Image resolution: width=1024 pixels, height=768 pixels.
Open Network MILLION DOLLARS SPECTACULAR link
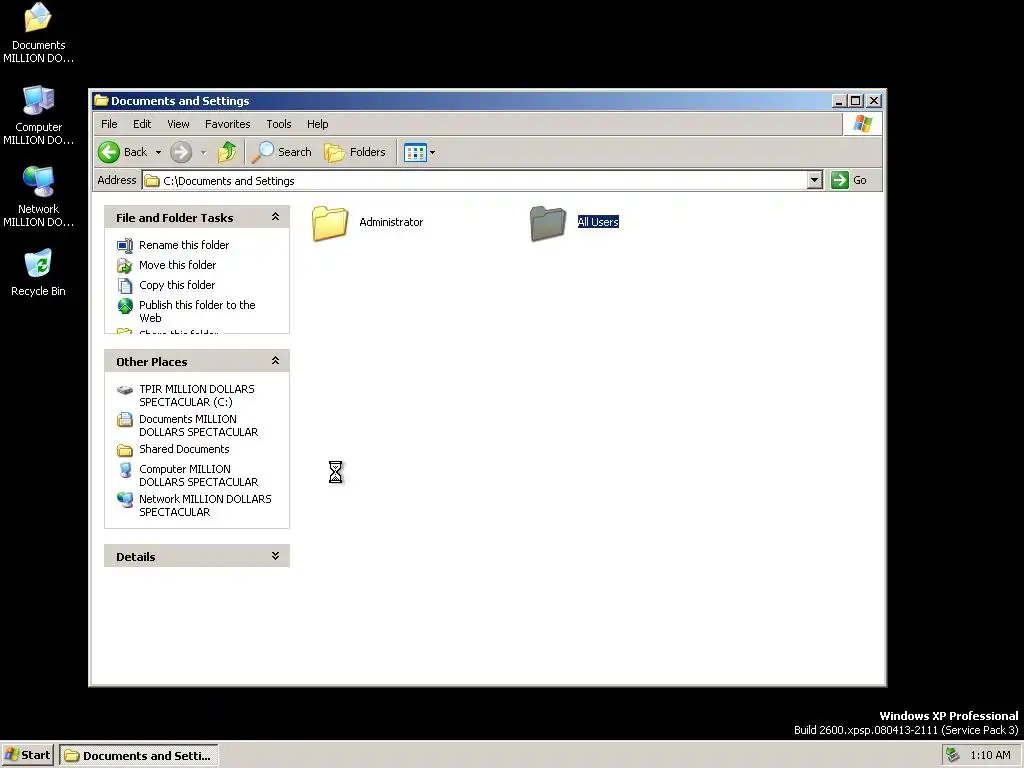[x=205, y=505]
